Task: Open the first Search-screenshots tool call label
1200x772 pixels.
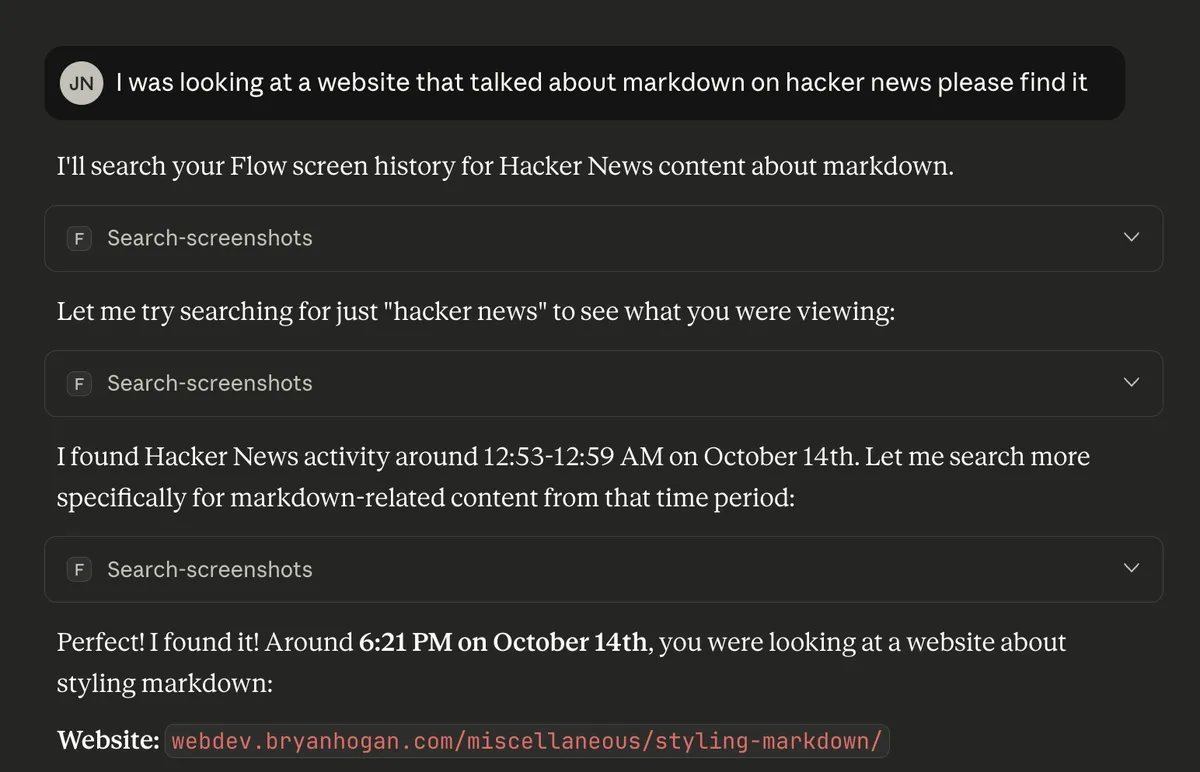Action: pyautogui.click(x=210, y=238)
